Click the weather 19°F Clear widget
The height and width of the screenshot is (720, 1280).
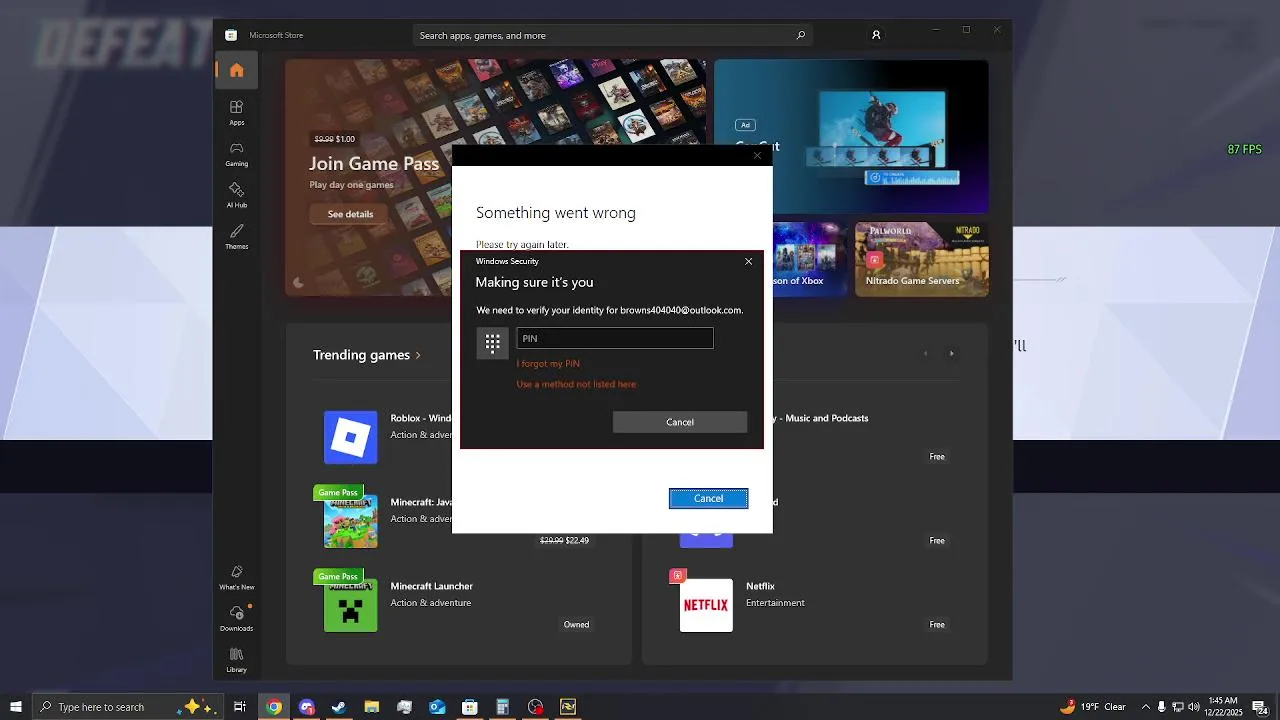(x=1094, y=707)
